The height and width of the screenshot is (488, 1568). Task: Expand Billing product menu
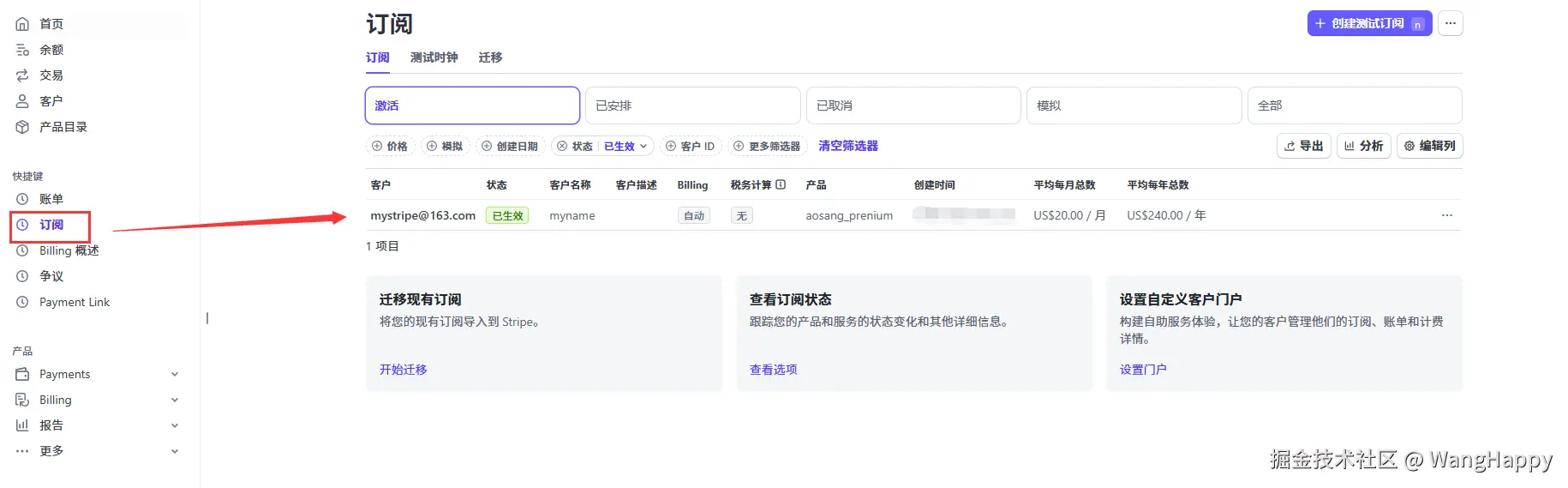97,400
